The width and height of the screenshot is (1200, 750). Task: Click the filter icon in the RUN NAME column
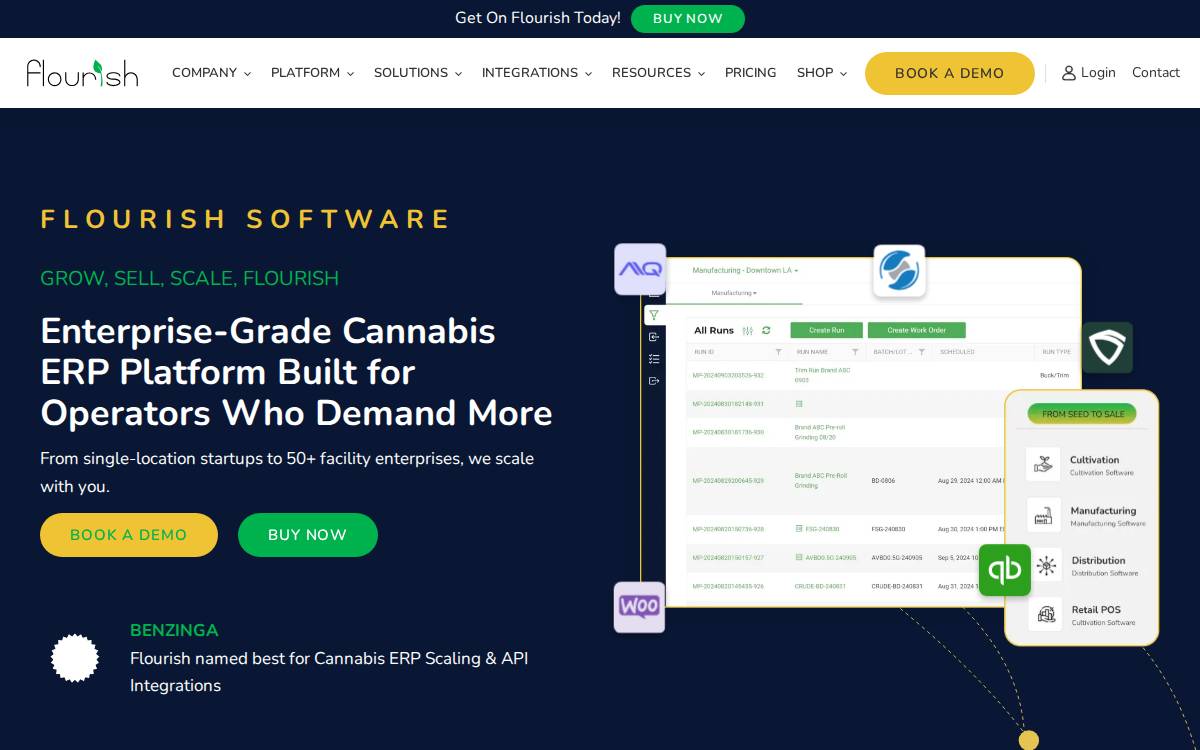855,352
